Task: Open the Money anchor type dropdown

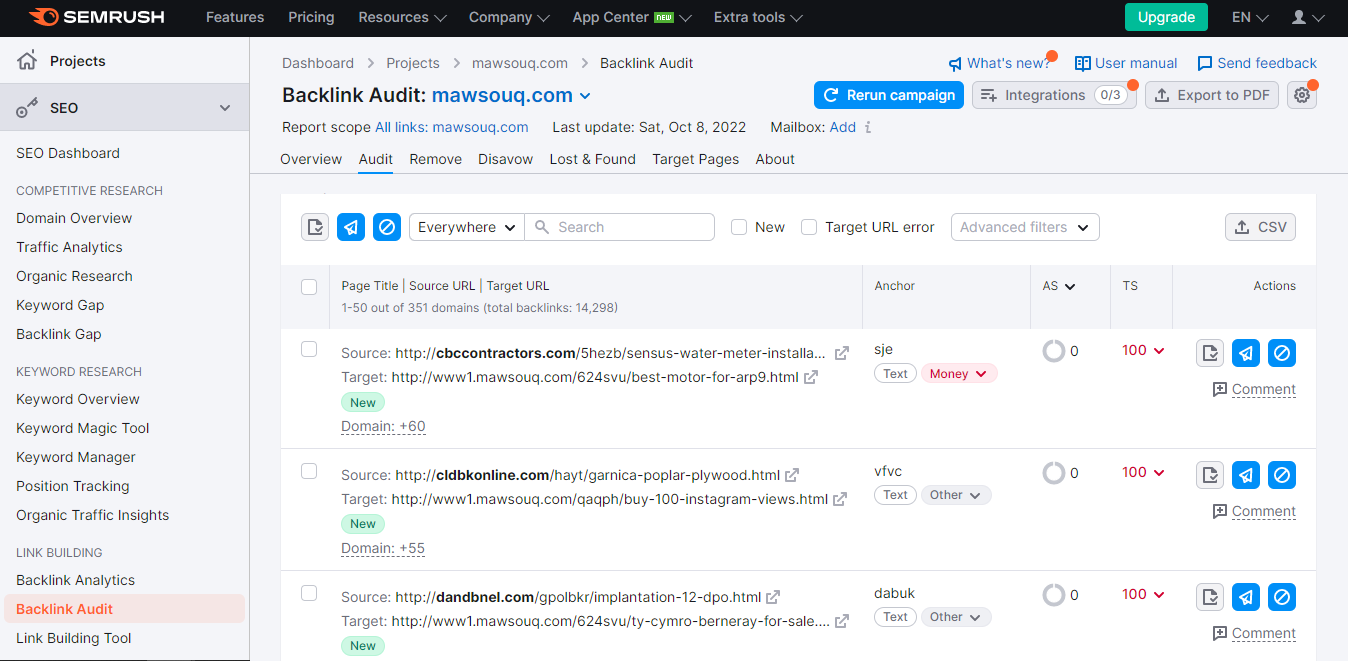Action: (959, 373)
